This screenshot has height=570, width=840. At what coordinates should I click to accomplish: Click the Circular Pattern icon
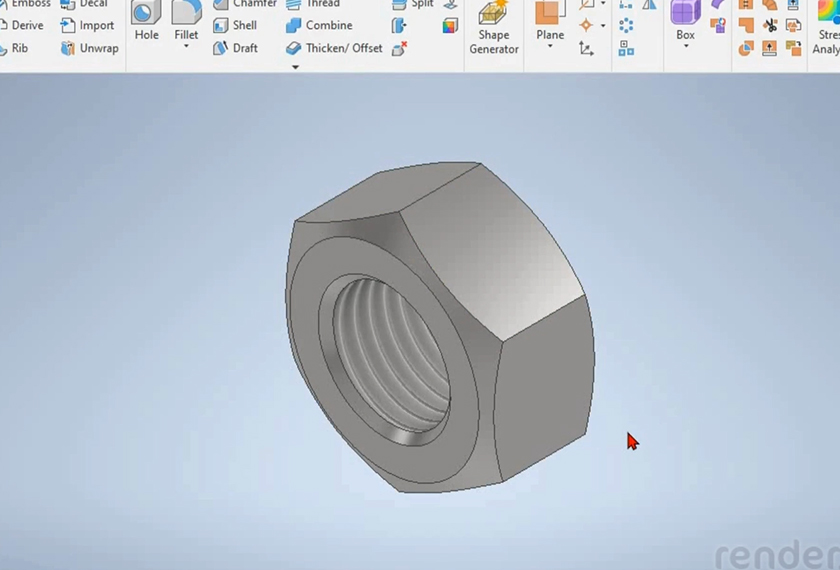626,26
